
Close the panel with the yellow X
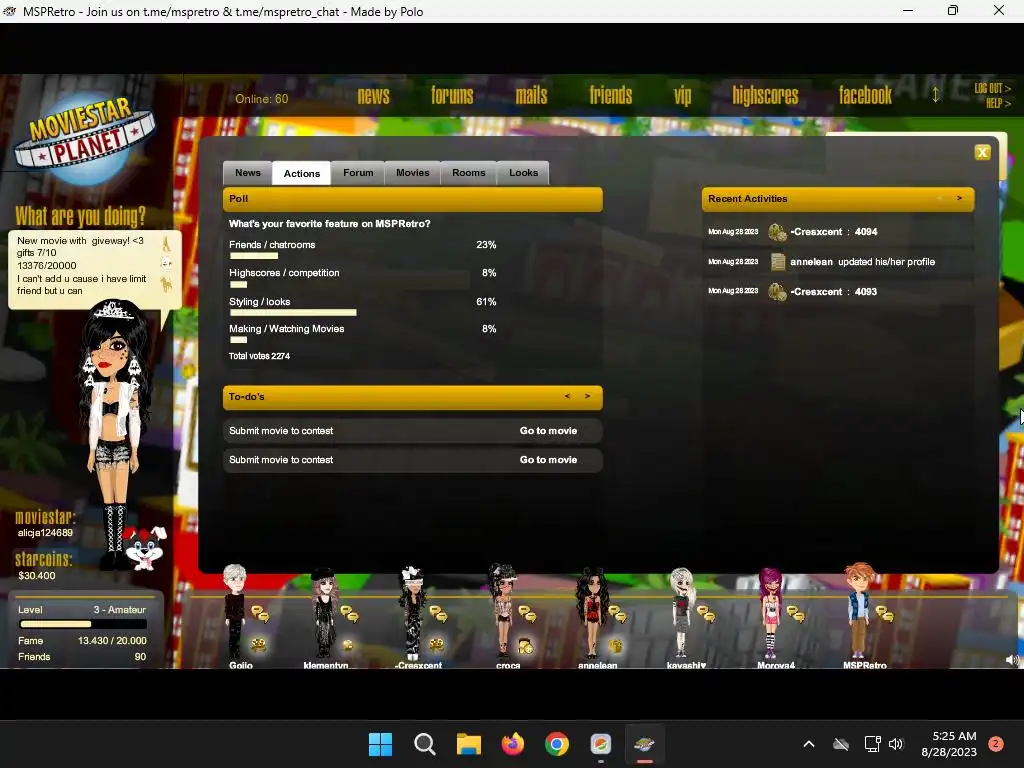click(x=982, y=153)
